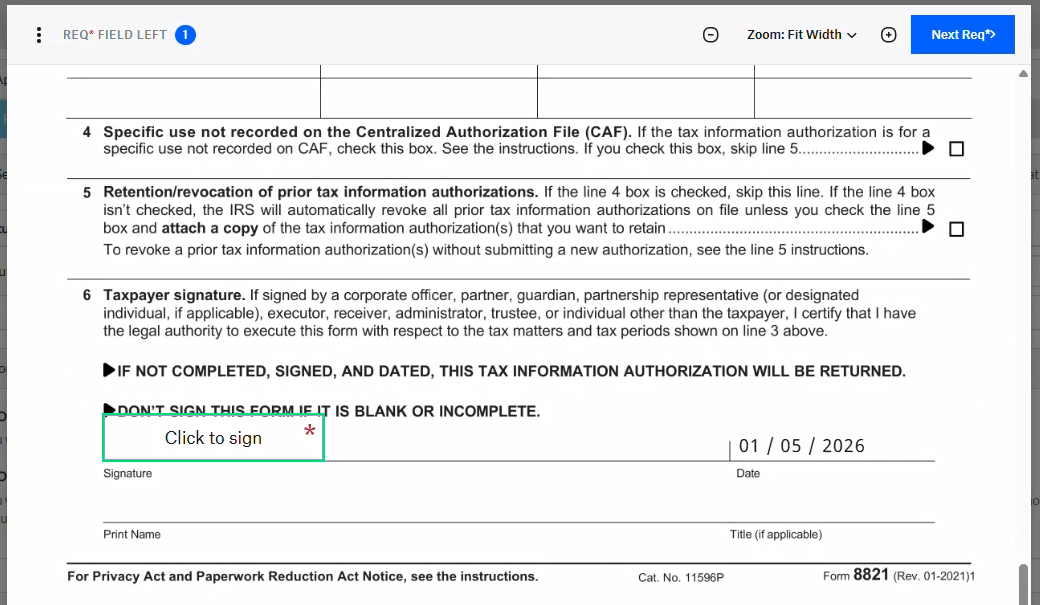Click the chevron next to Fit Width
This screenshot has height=605, width=1040.
pos(851,34)
